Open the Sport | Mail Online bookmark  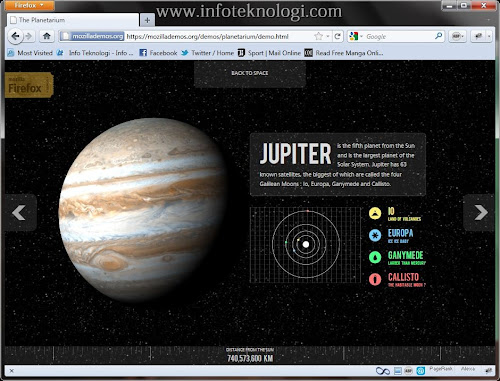269,53
